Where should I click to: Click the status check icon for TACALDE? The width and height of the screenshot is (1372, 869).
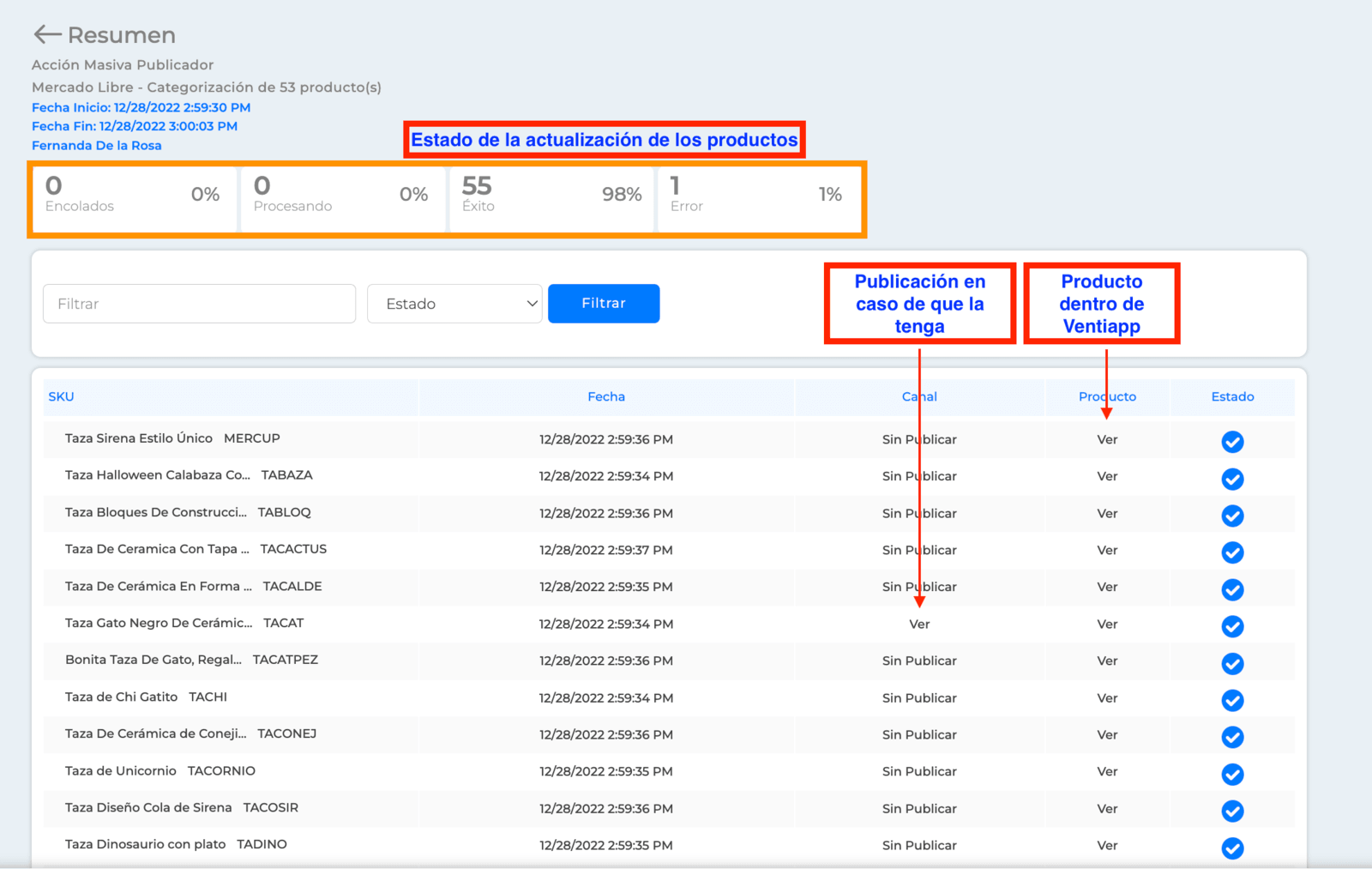pyautogui.click(x=1232, y=588)
